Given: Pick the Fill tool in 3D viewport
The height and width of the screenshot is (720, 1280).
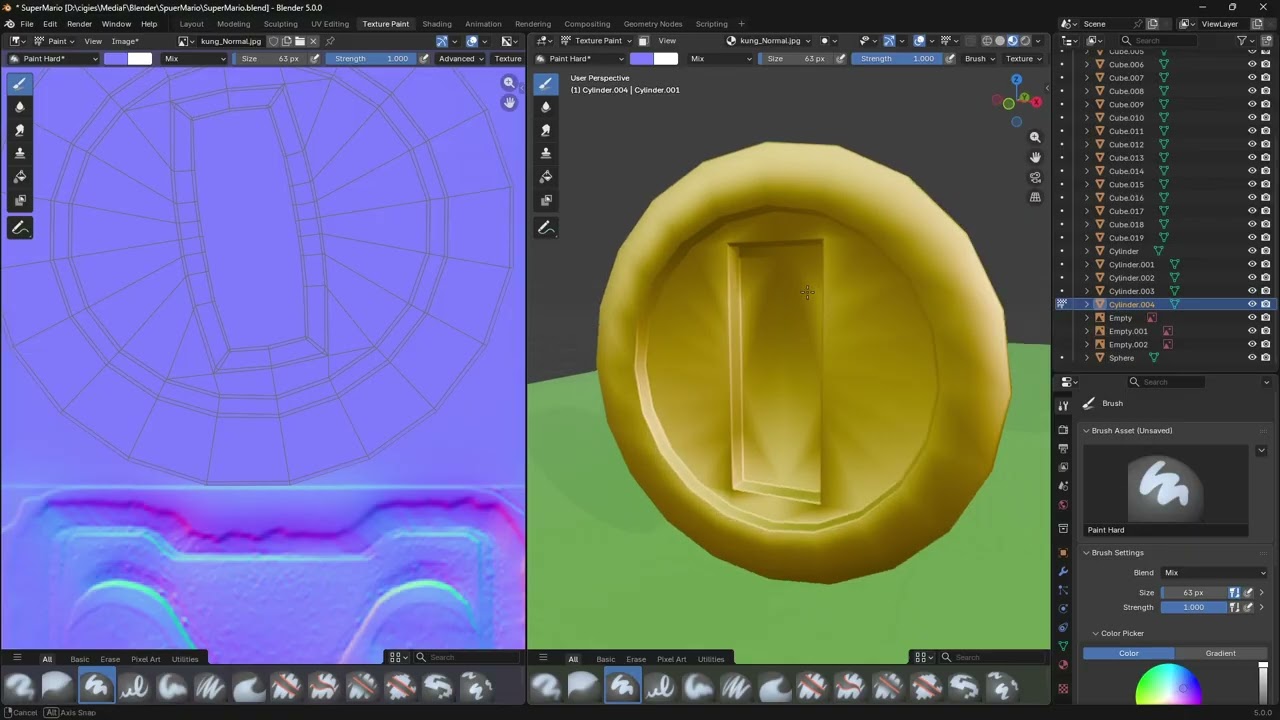Looking at the screenshot, I should click(x=546, y=176).
